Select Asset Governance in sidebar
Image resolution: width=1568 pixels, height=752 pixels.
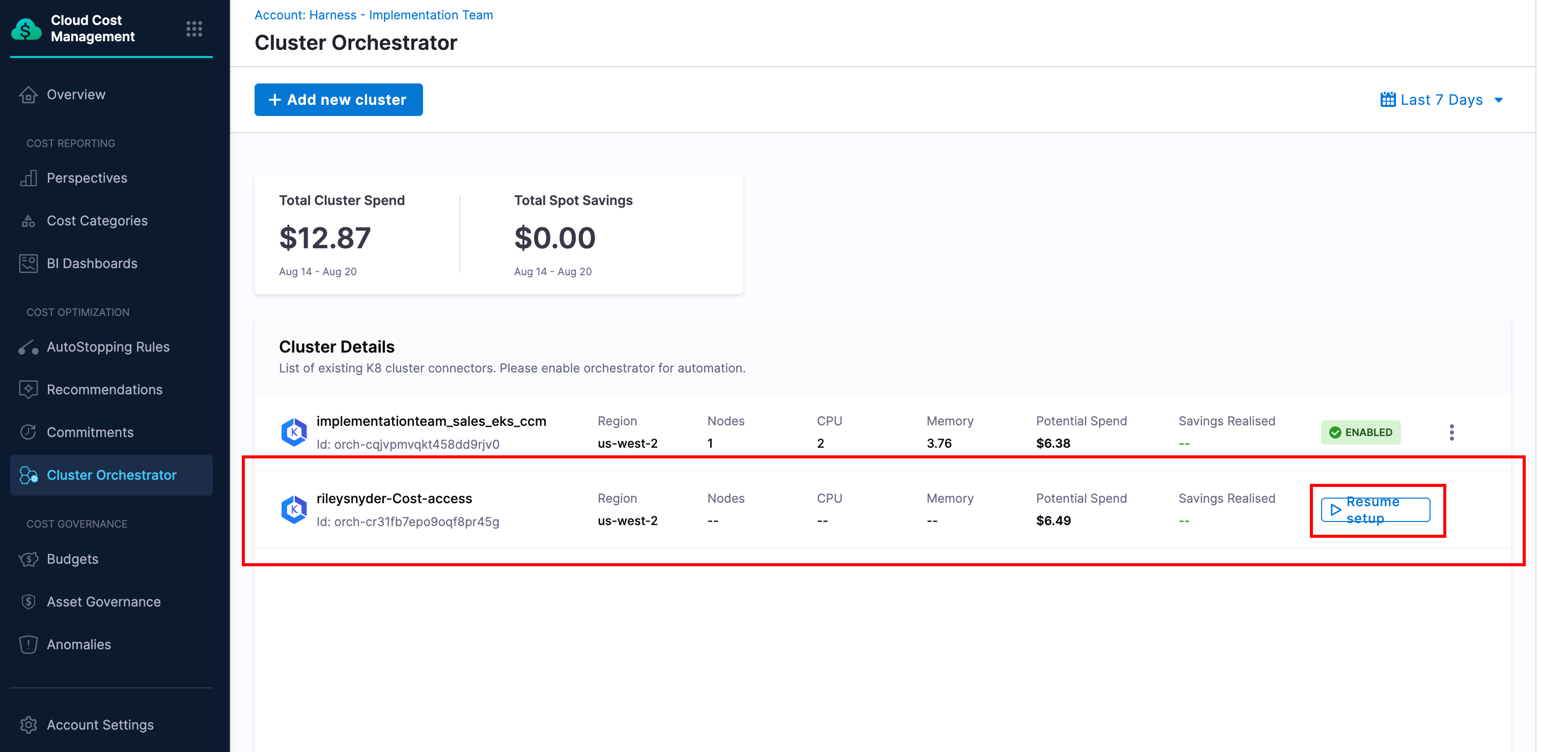click(103, 602)
